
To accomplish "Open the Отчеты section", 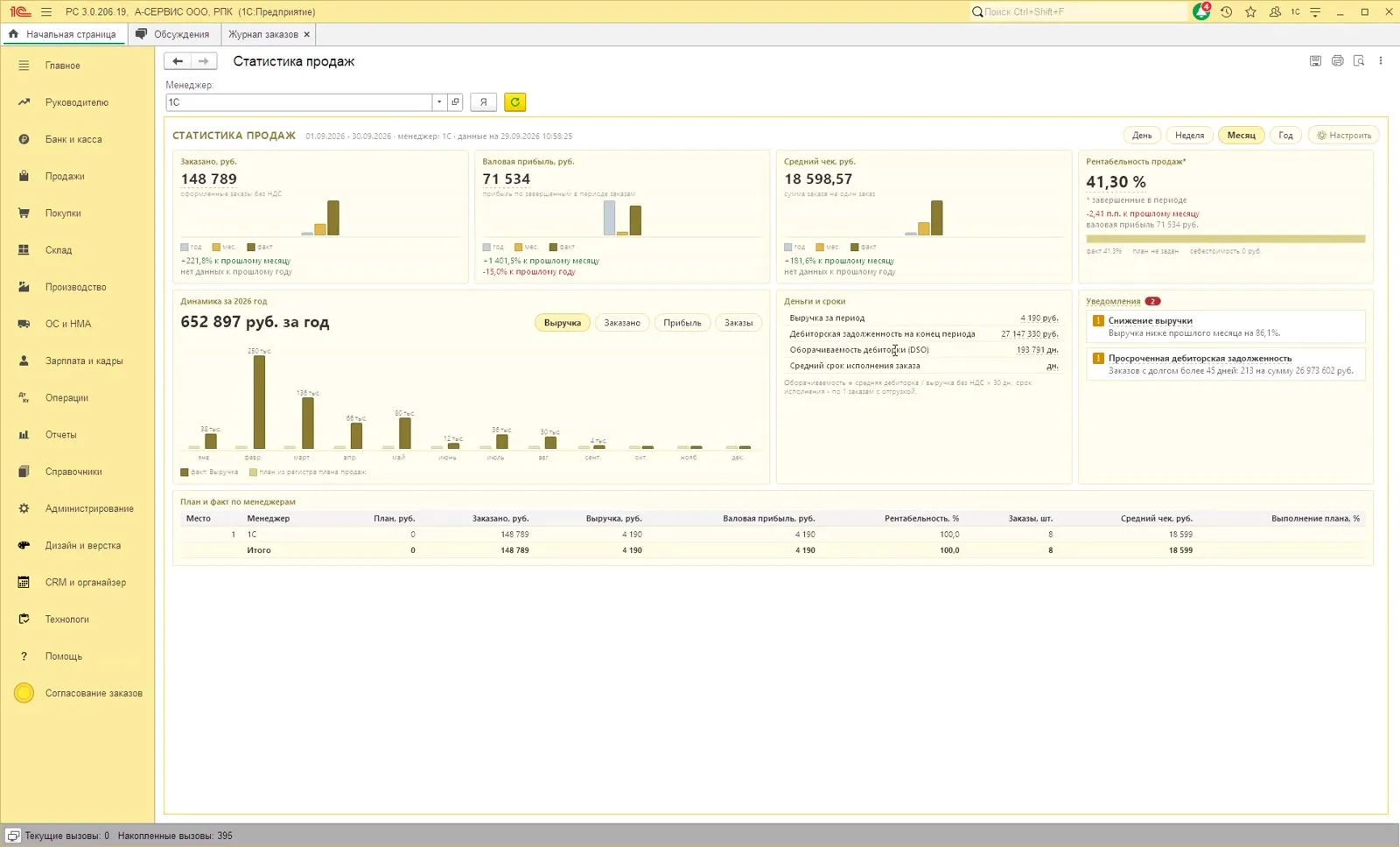I will coord(60,435).
